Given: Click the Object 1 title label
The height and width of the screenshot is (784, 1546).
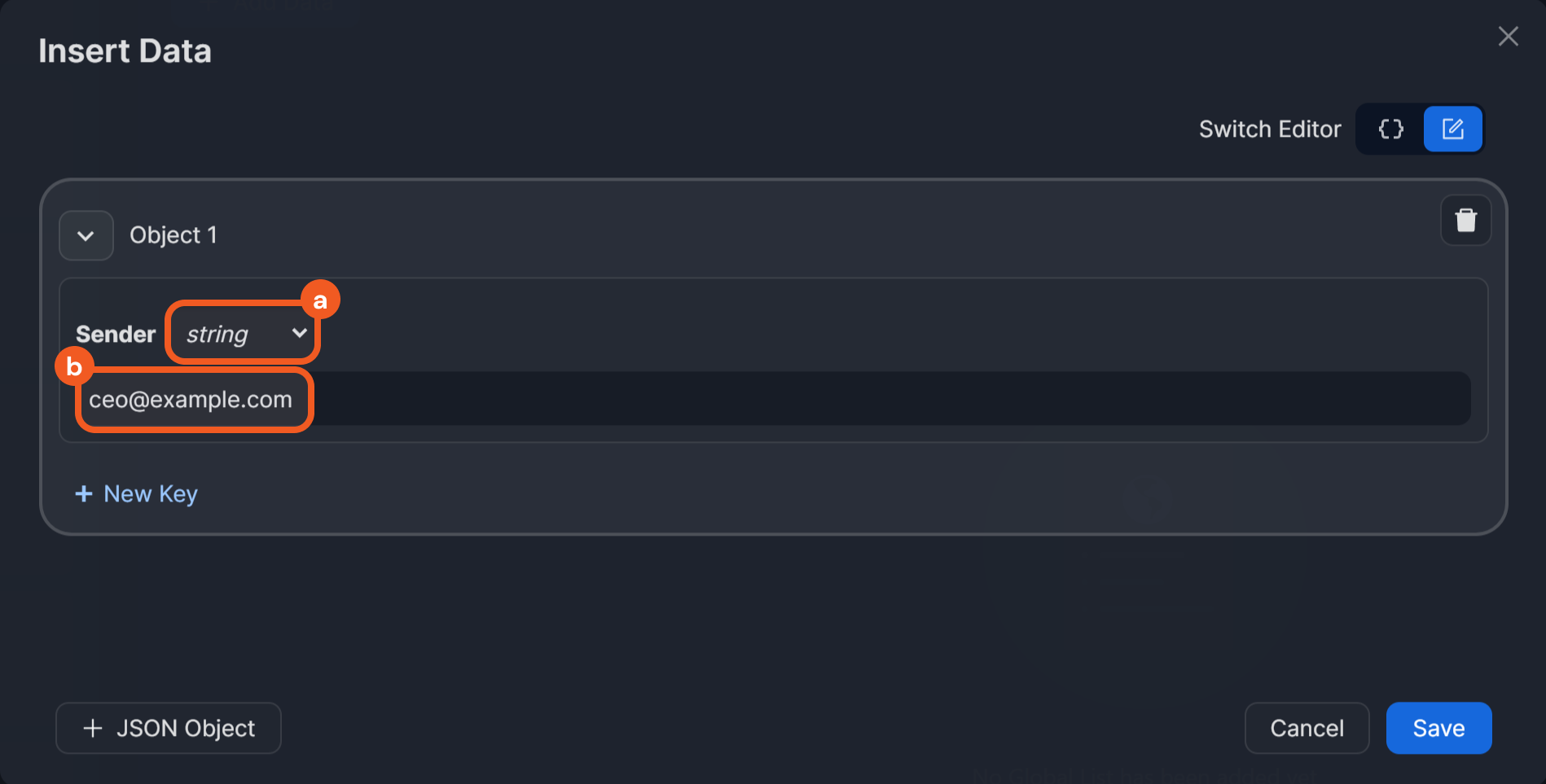Looking at the screenshot, I should (x=173, y=235).
